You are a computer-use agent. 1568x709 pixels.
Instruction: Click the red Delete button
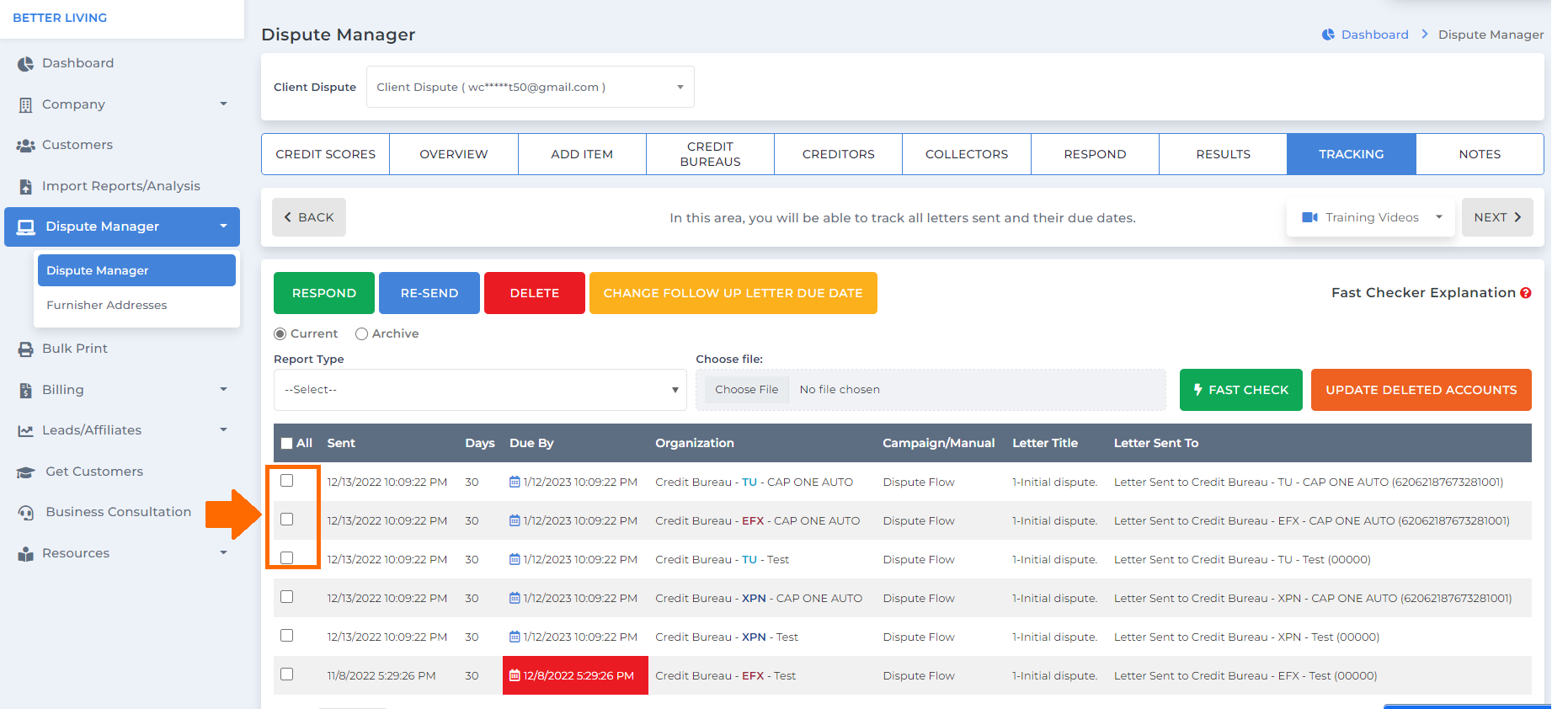coord(535,293)
